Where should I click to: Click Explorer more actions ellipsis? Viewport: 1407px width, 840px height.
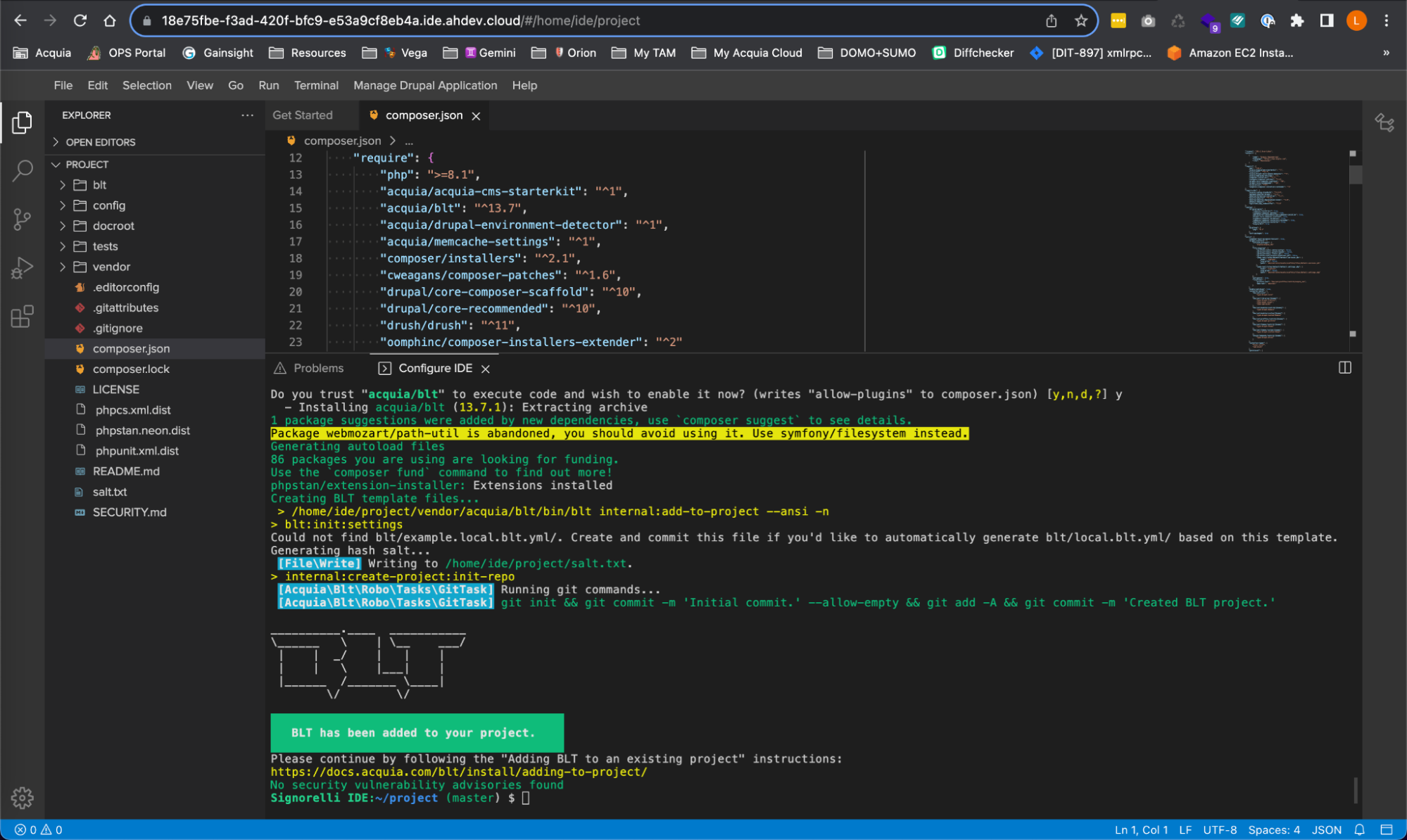(x=247, y=115)
